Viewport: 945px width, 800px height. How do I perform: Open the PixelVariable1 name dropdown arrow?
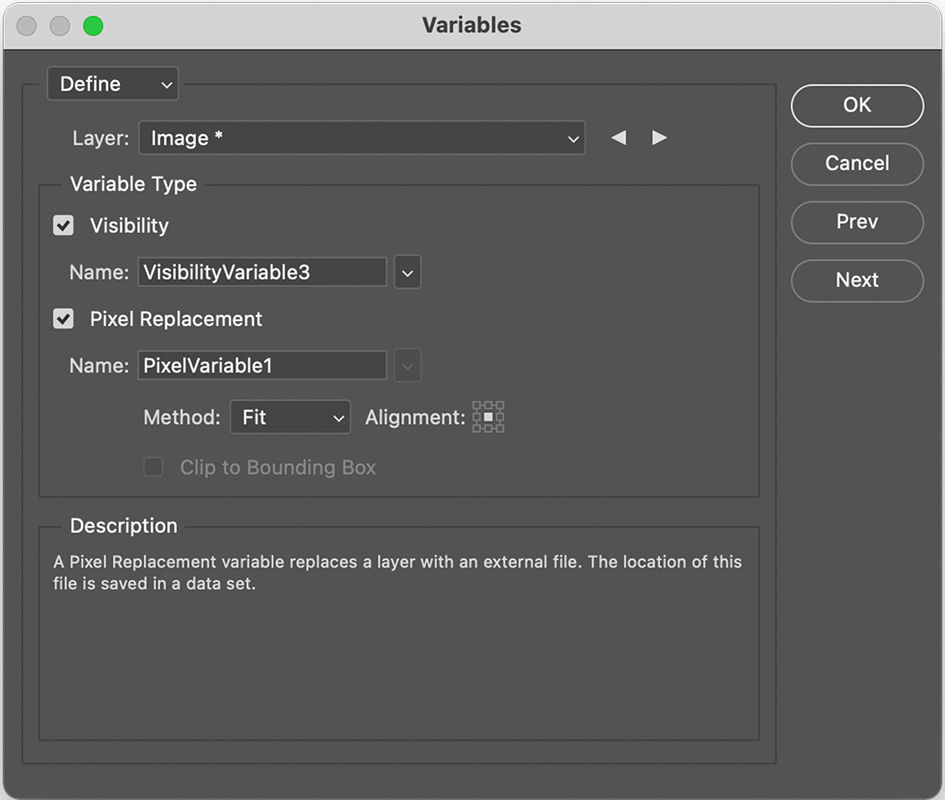point(407,366)
